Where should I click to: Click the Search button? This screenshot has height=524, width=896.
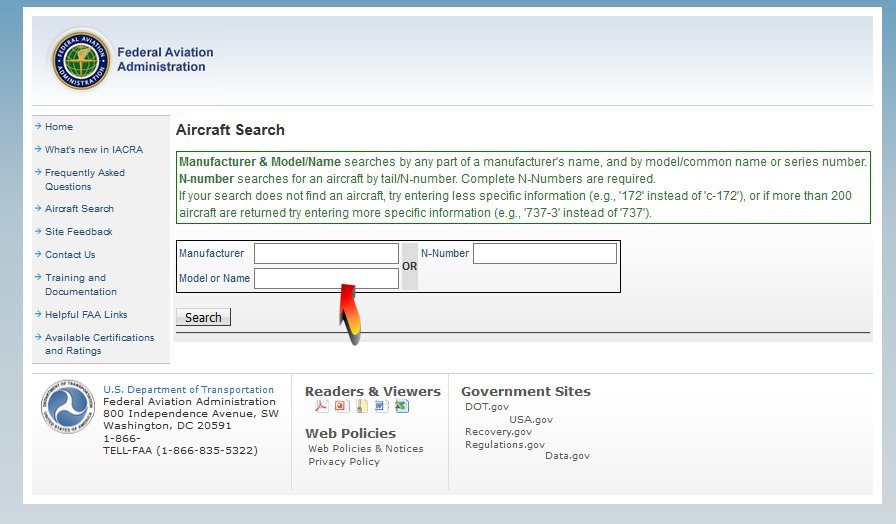click(x=203, y=317)
